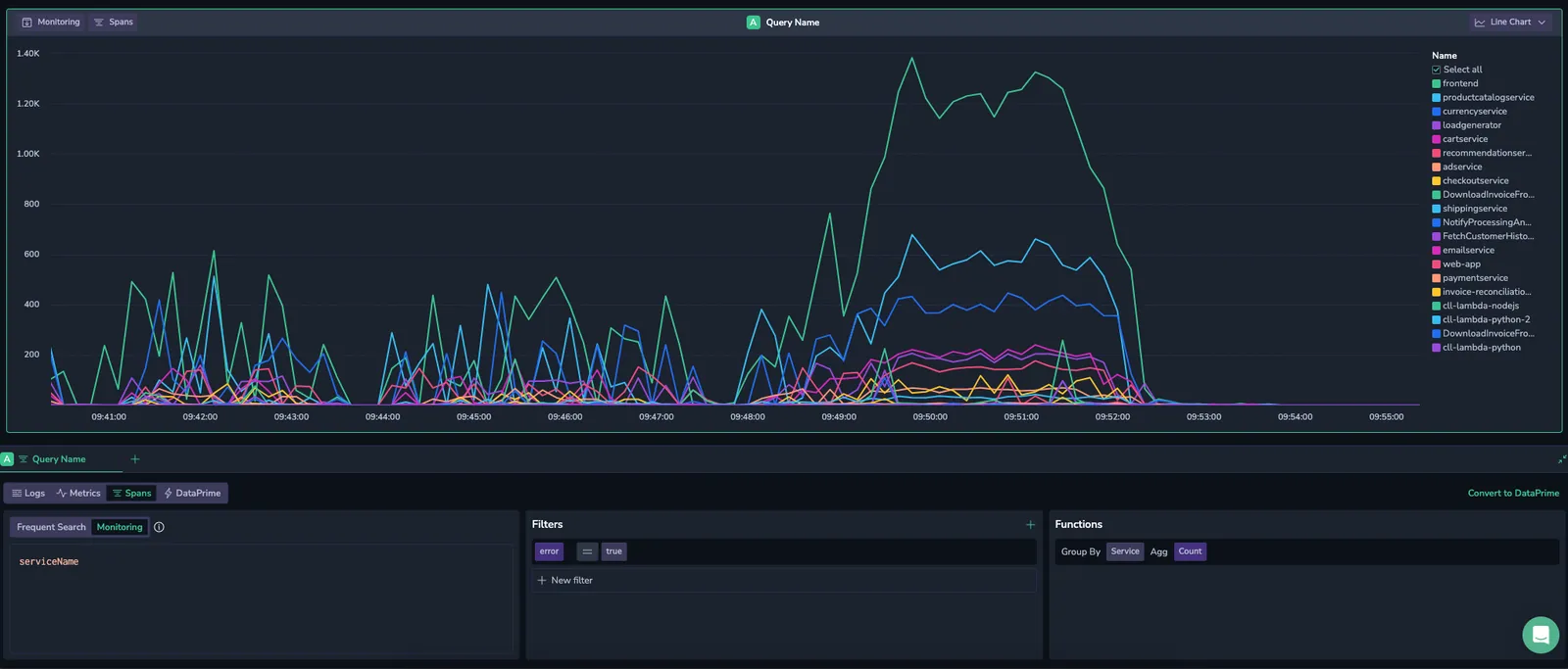Click the frontend legend color swatch
Viewport: 1568px width, 669px height.
(1436, 84)
